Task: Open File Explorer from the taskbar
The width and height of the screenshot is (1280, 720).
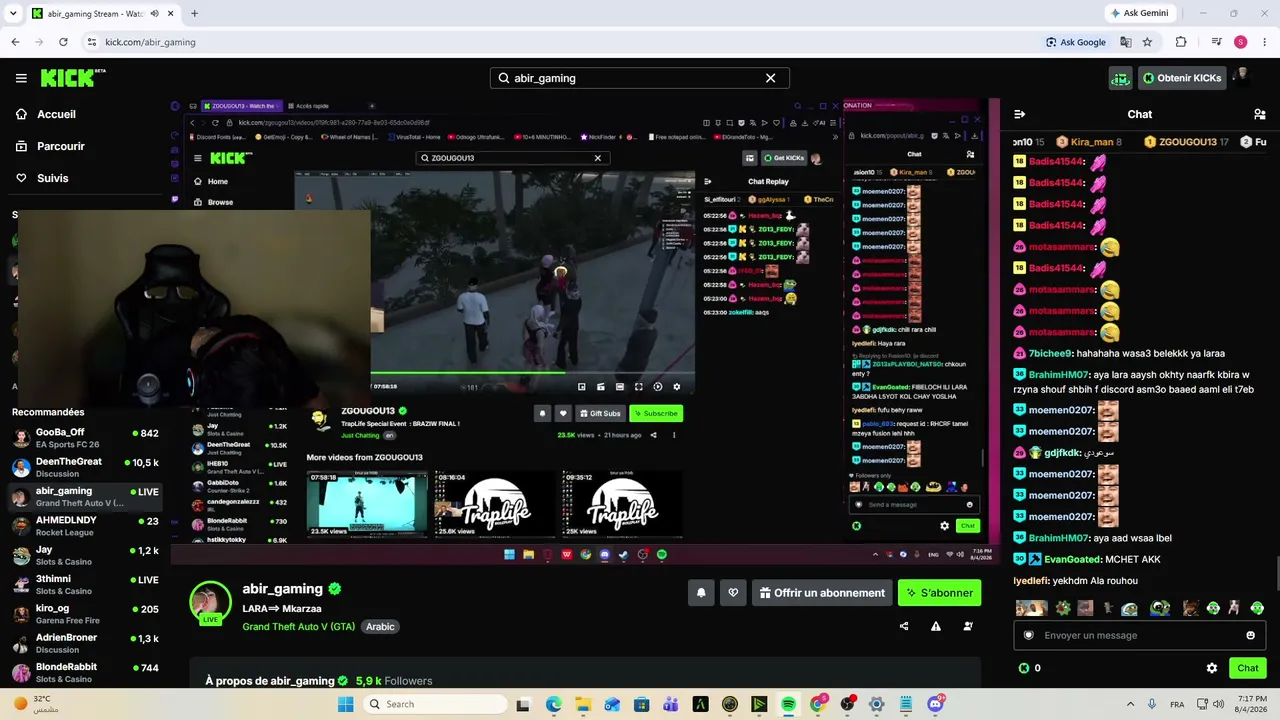Action: (583, 704)
